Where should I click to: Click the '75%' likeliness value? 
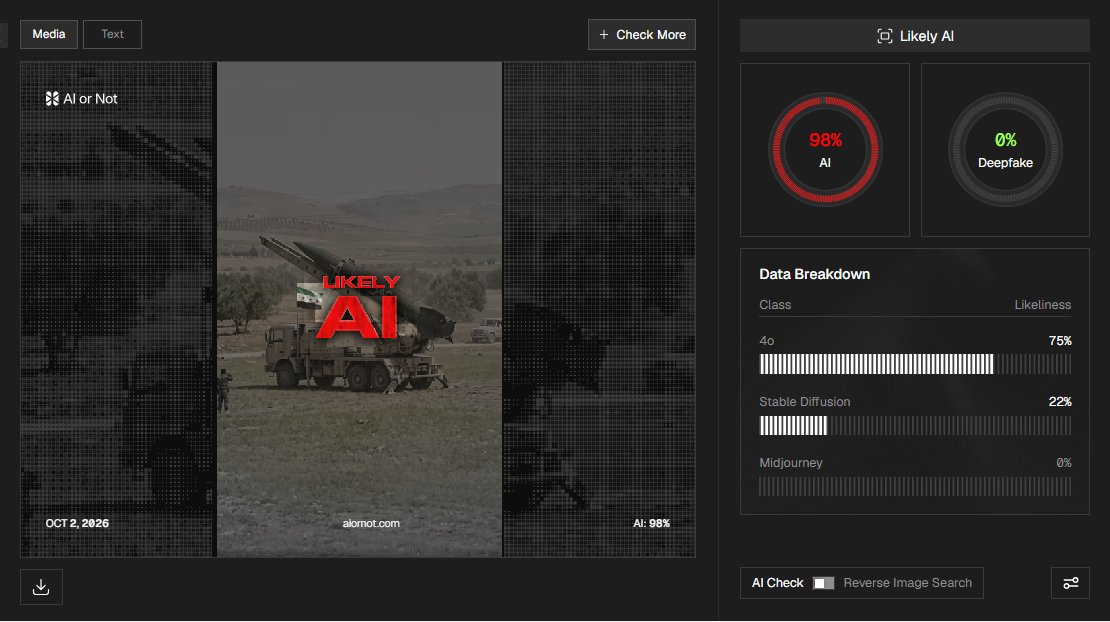tap(1060, 341)
